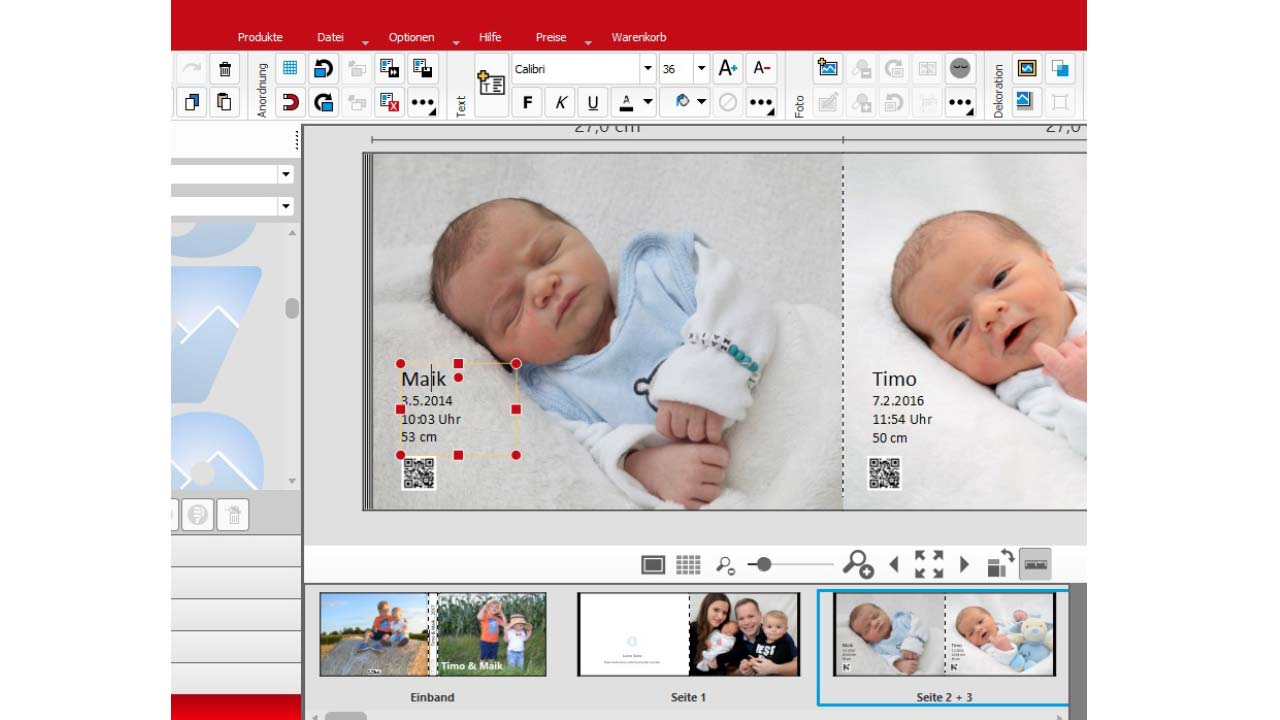The width and height of the screenshot is (1280, 720).
Task: Click the fullscreen arrows icon
Action: click(x=929, y=565)
